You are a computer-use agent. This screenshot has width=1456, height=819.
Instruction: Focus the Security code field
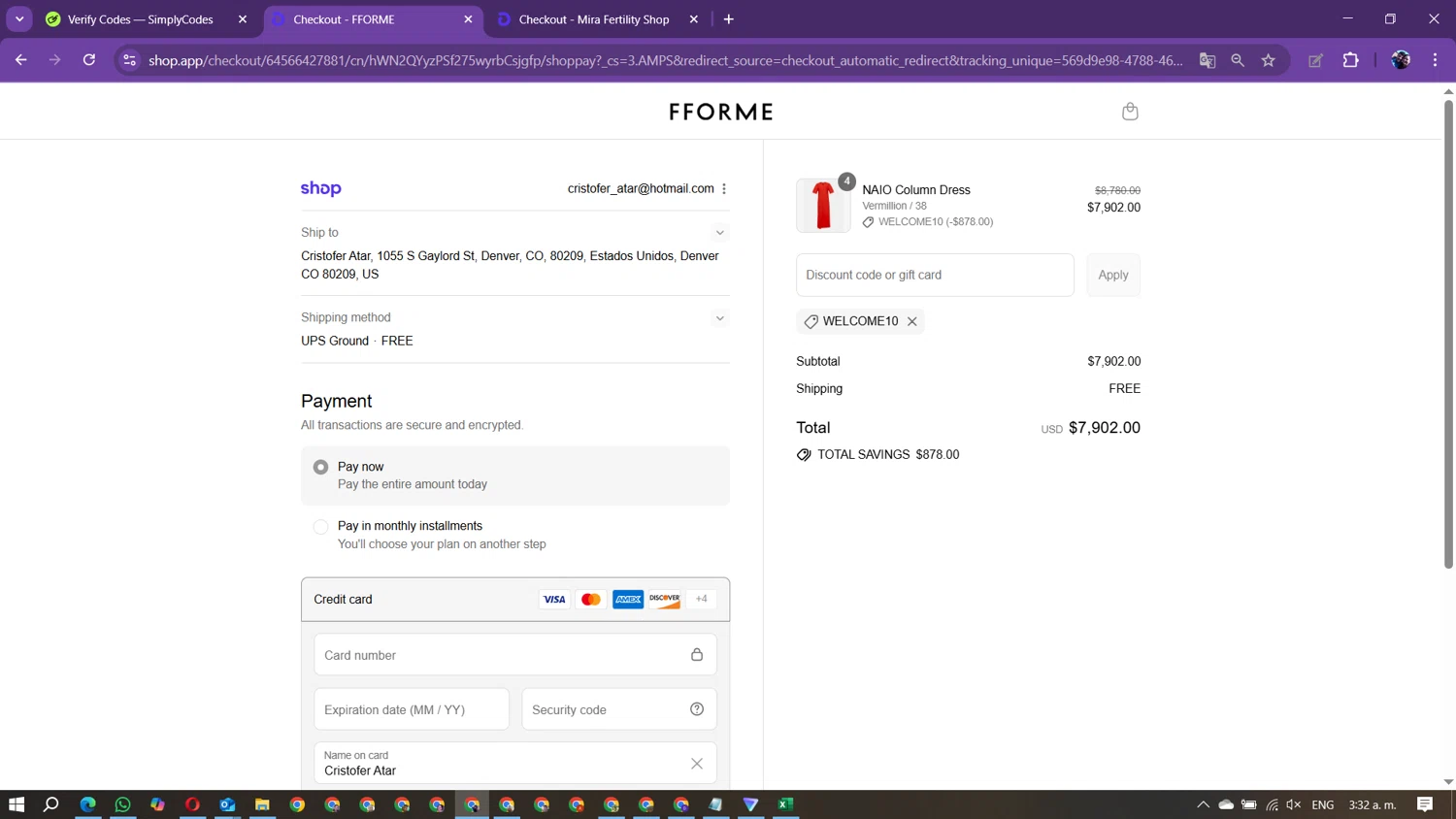pos(619,709)
